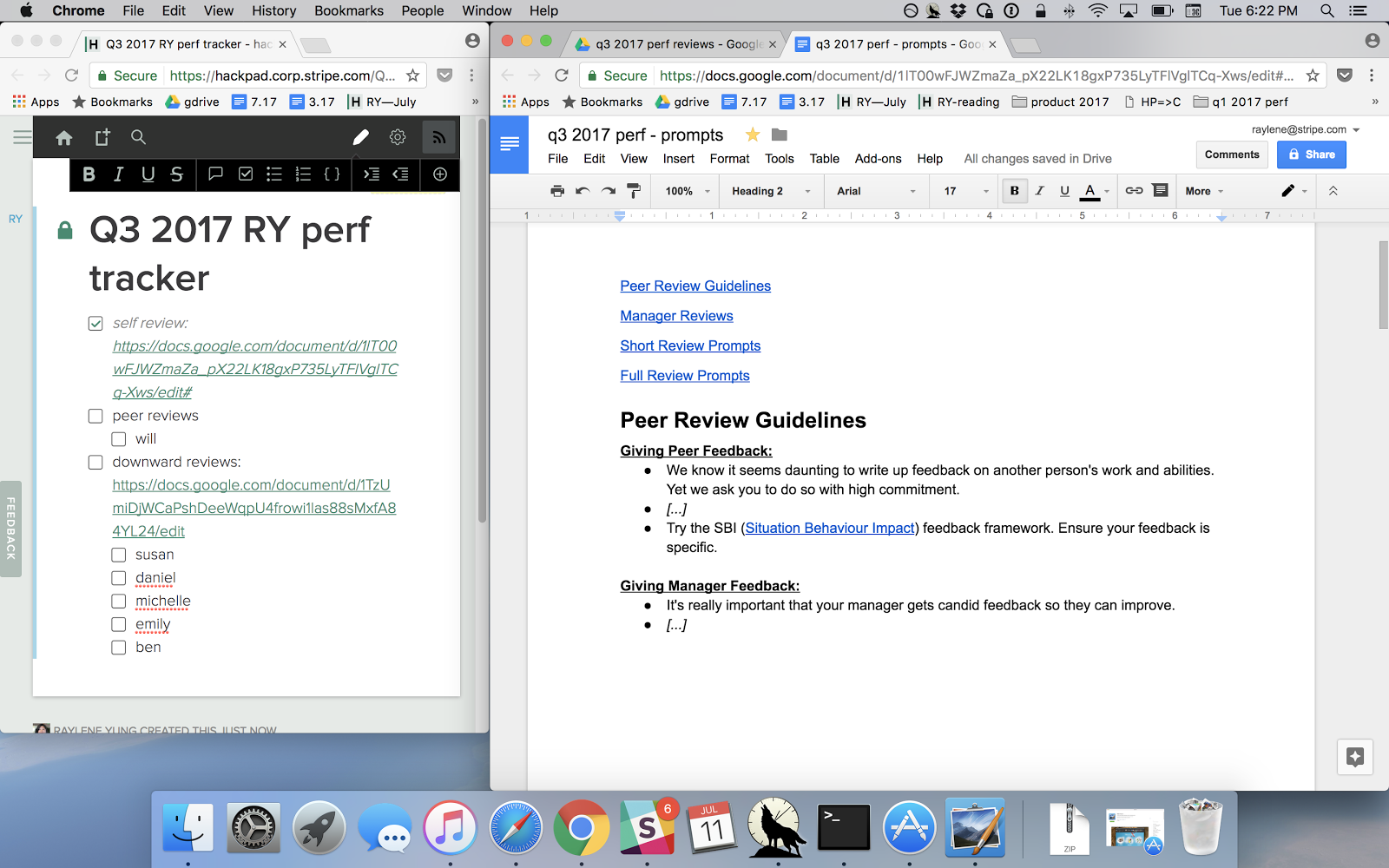Click the blue Share button
The image size is (1389, 868).
(1311, 155)
